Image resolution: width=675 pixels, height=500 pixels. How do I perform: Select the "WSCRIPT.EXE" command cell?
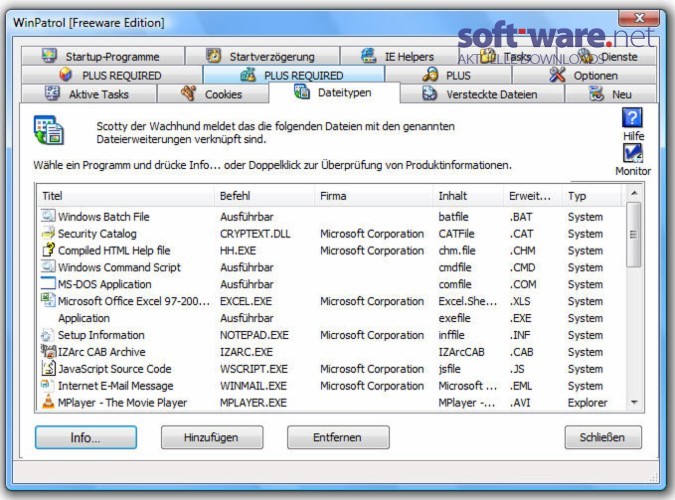(254, 369)
